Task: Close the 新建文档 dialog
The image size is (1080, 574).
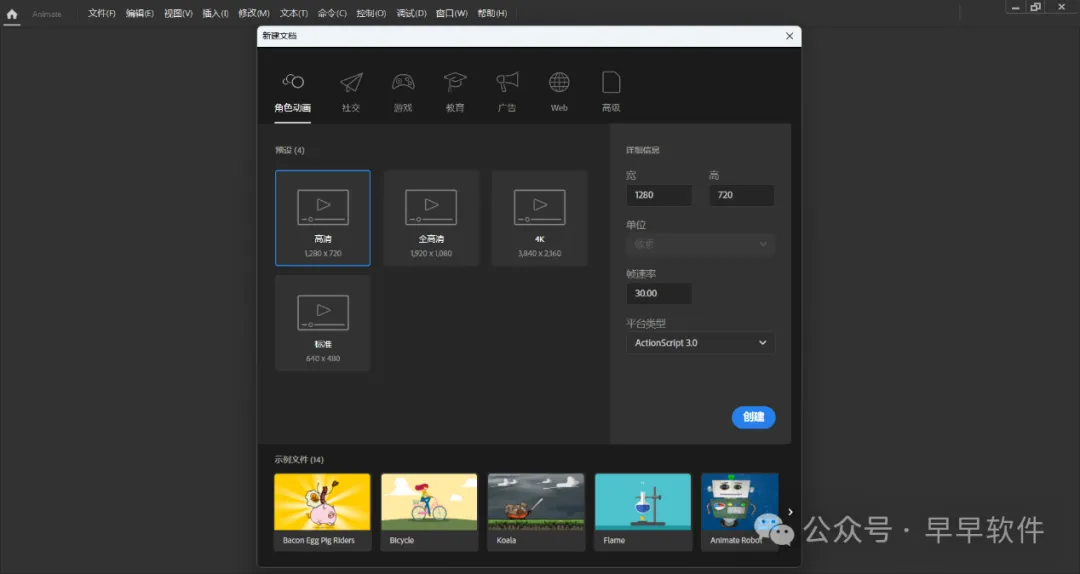Action: pyautogui.click(x=789, y=36)
